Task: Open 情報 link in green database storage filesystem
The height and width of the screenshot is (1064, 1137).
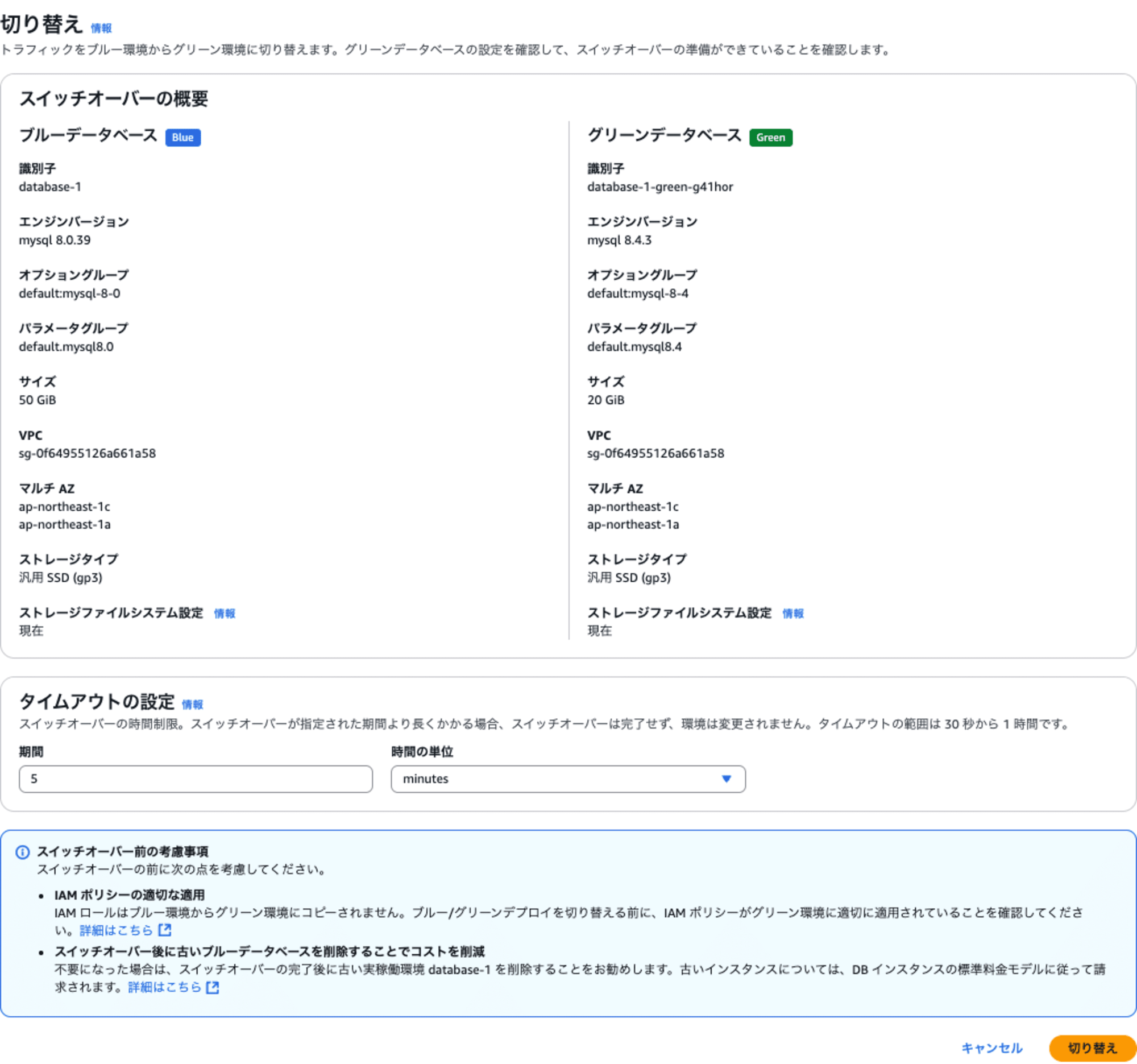Action: coord(792,613)
